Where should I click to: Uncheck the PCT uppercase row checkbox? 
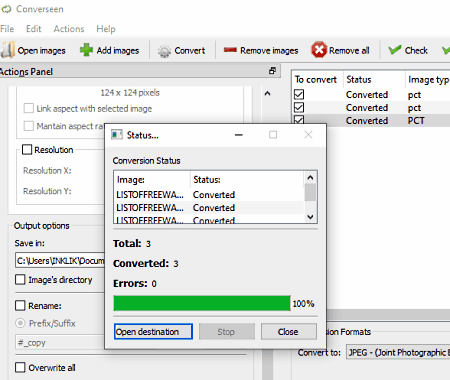pos(299,120)
